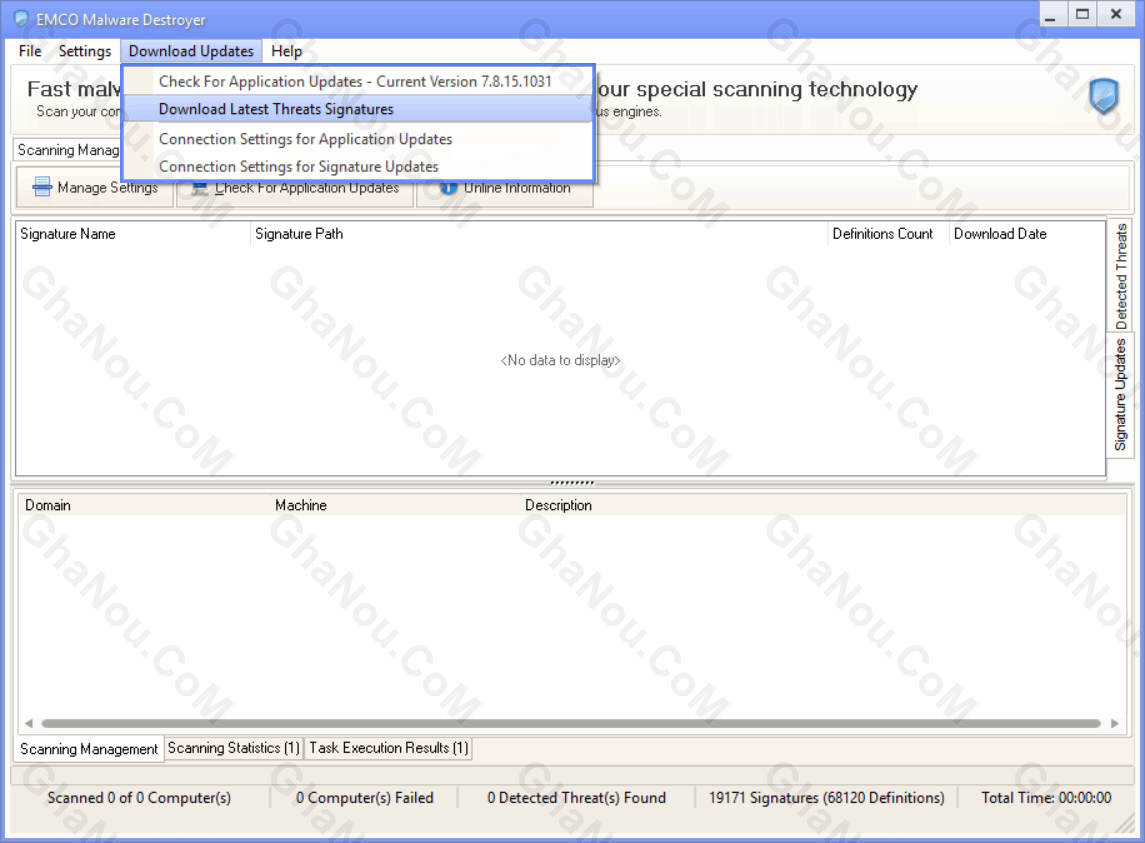Close the Download Updates menu
Screen dimensions: 1145x843
pyautogui.click(x=191, y=51)
